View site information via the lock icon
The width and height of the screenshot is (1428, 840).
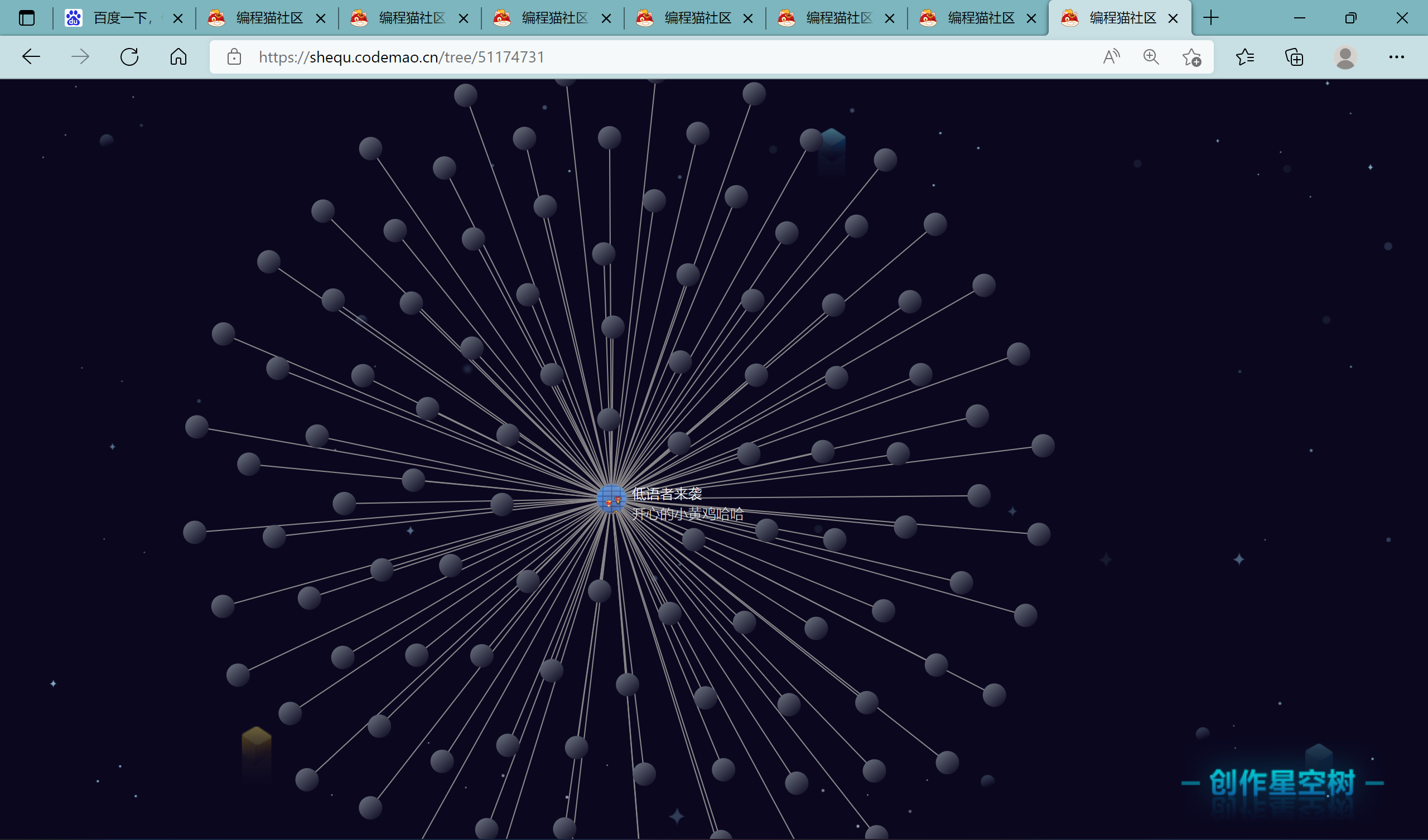click(234, 57)
